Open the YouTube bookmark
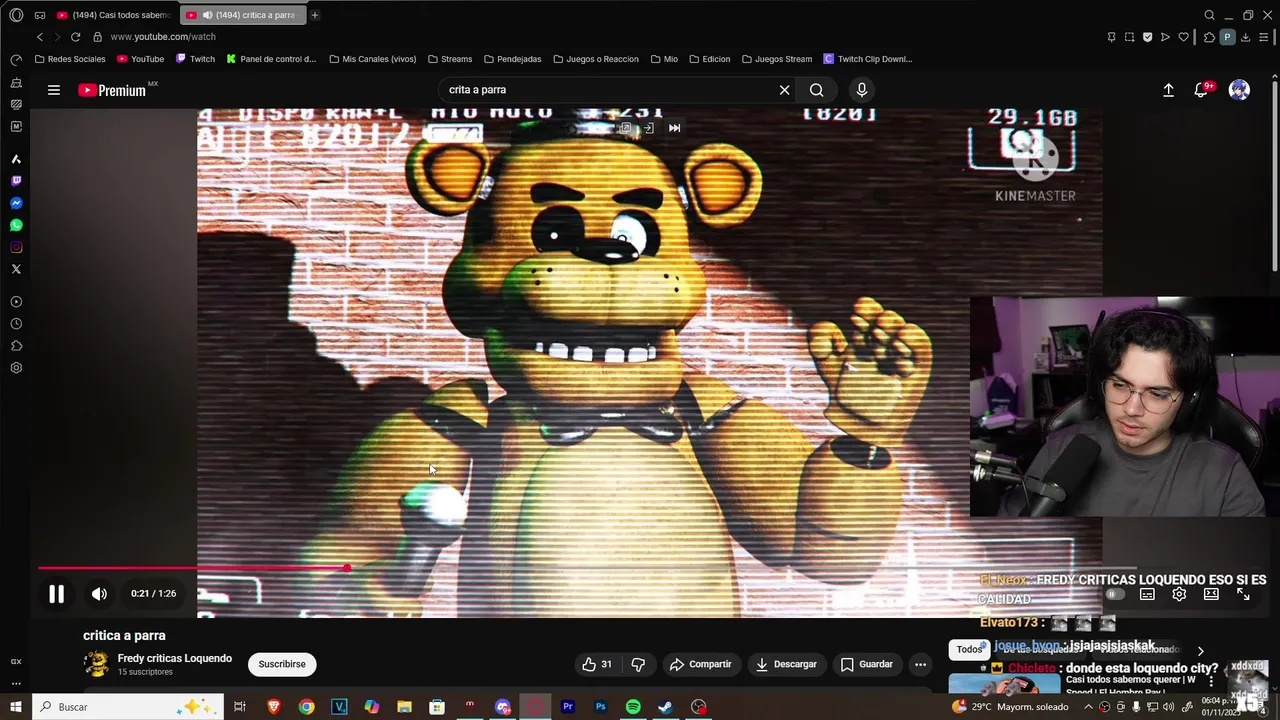Viewport: 1280px width, 720px height. coord(140,59)
